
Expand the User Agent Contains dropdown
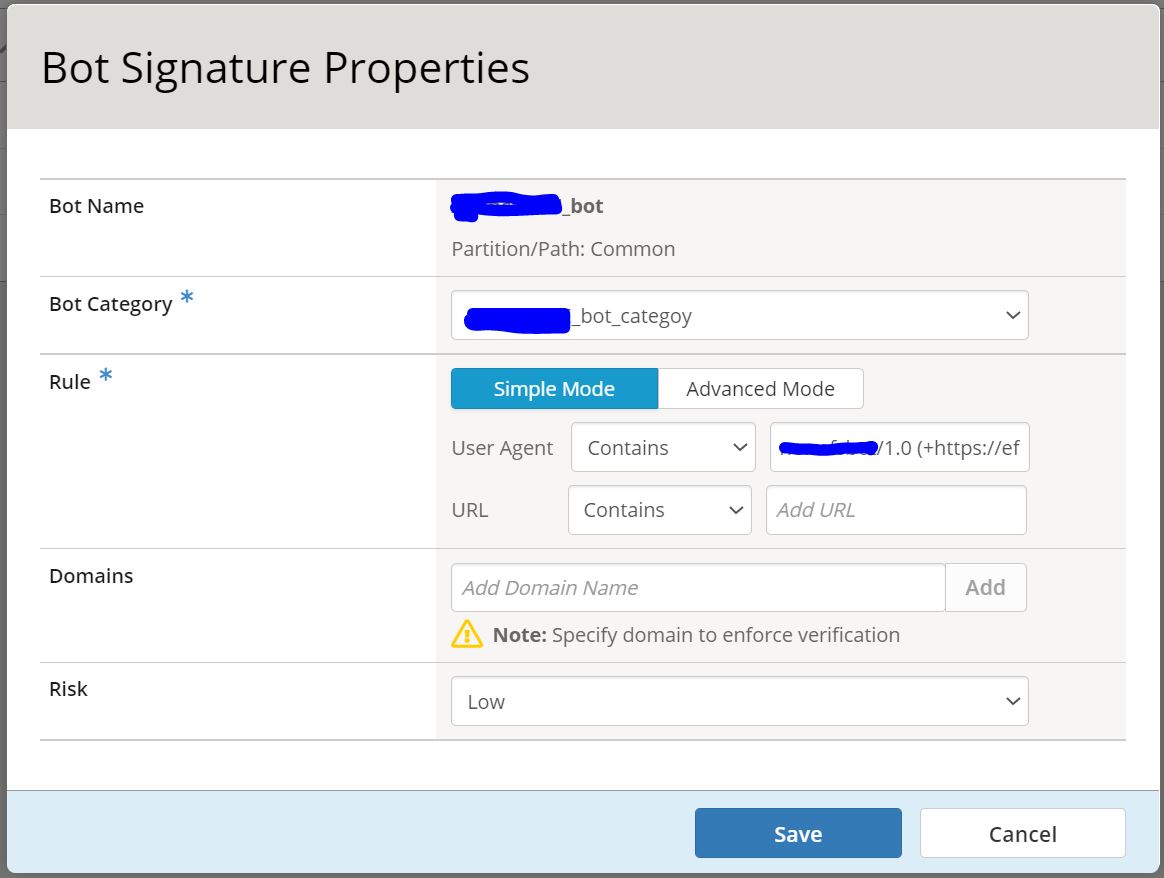[662, 448]
